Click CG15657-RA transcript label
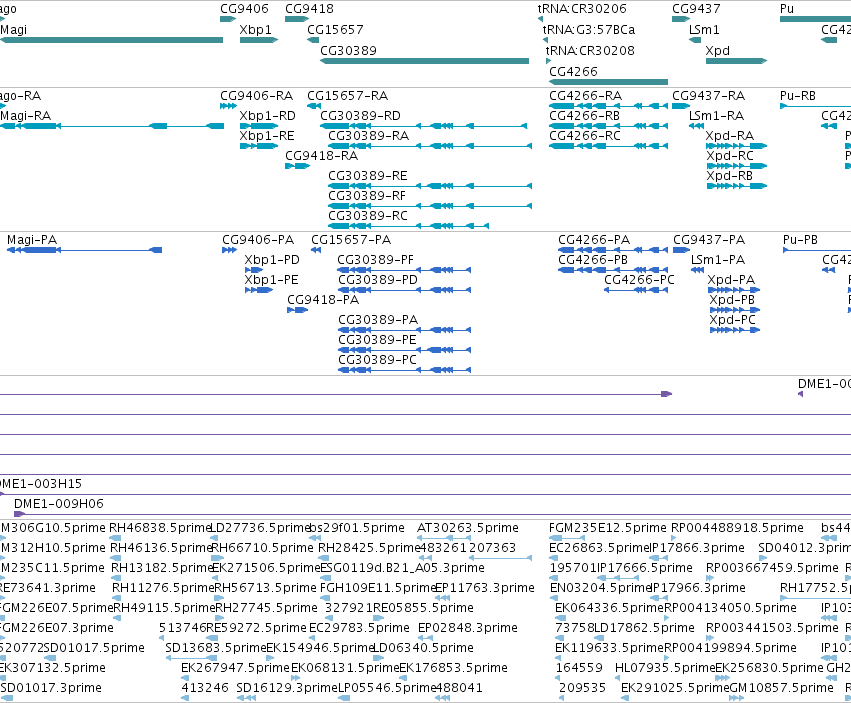Screen dimensions: 851x703 (x=348, y=96)
